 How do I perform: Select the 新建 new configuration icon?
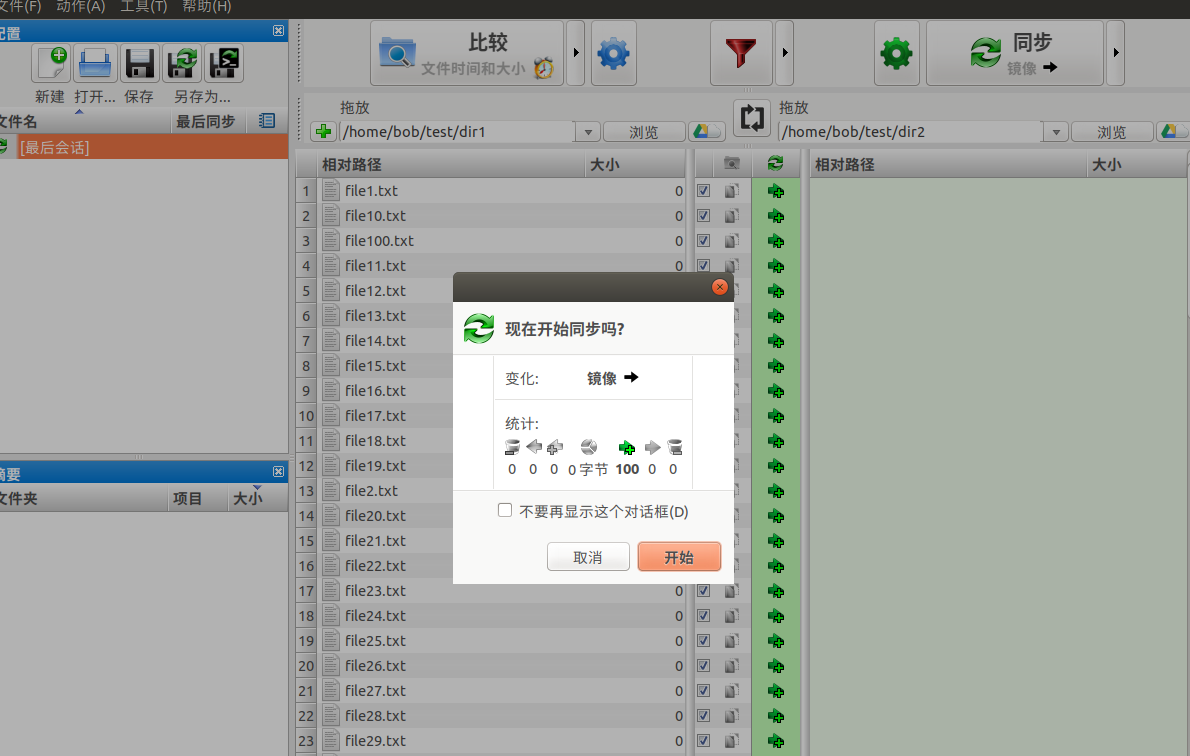(x=51, y=63)
